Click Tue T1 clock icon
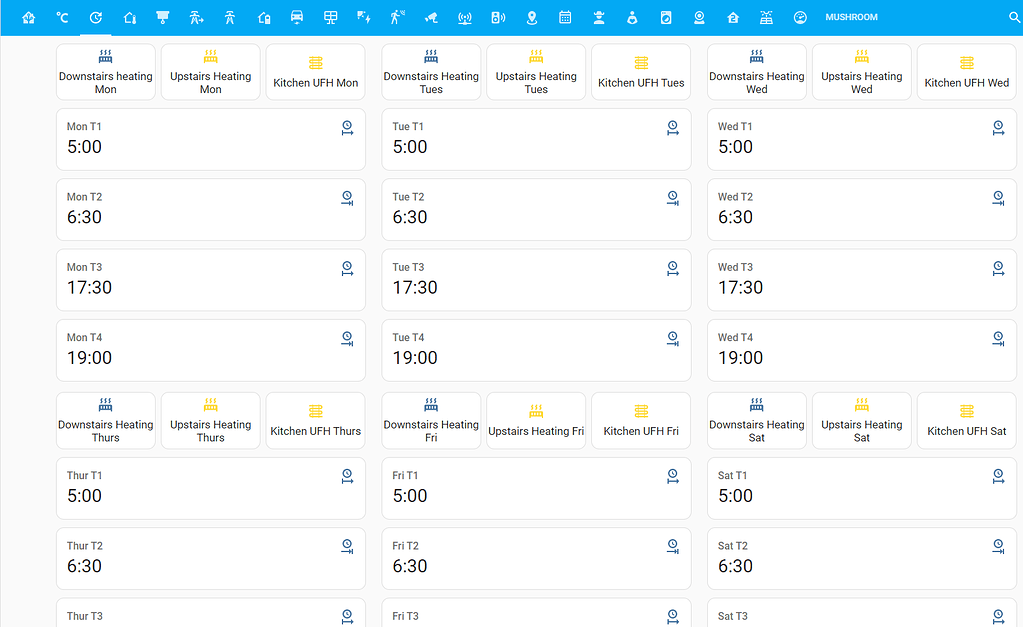Viewport: 1023px width, 627px height. tap(673, 128)
